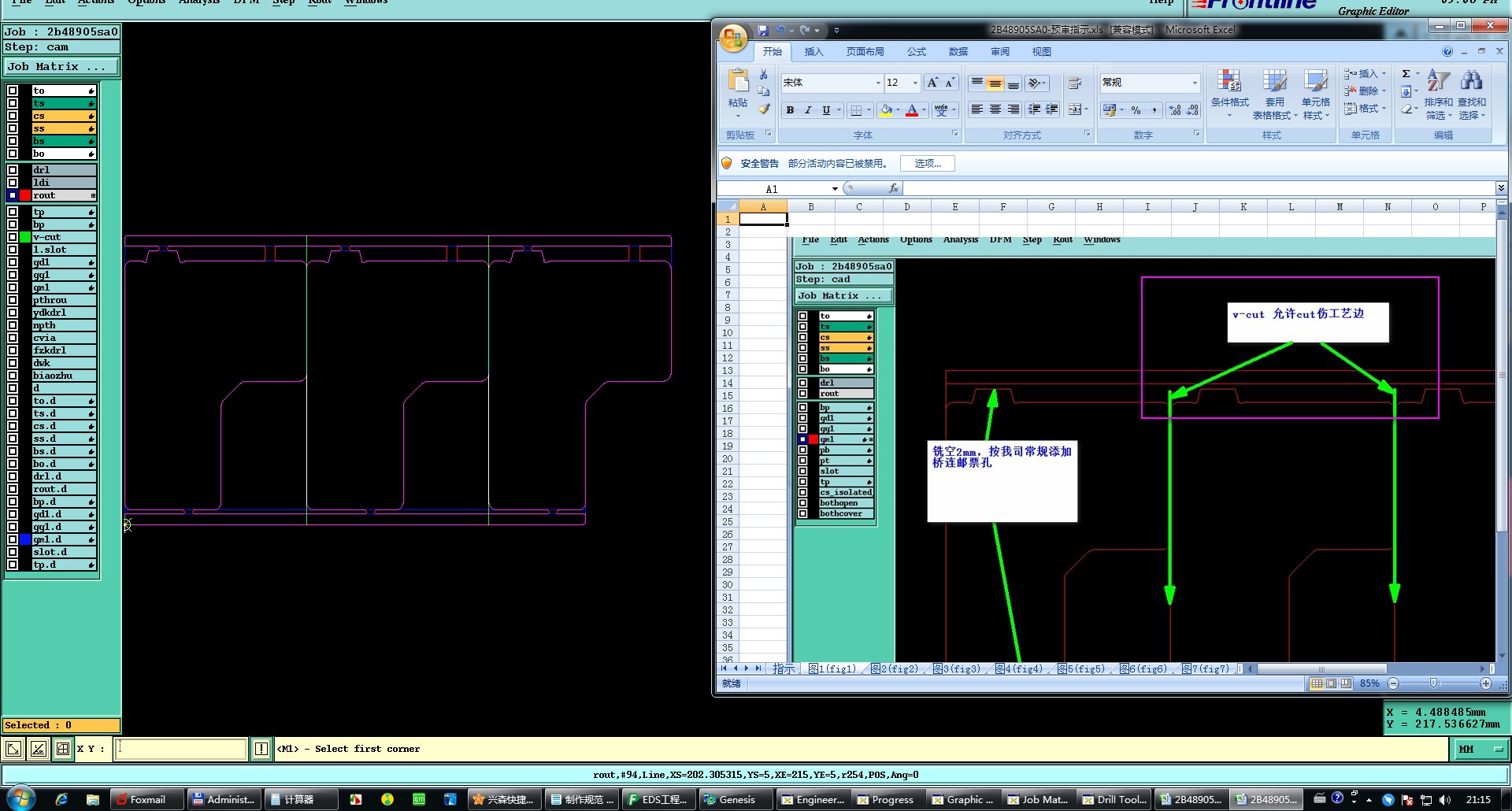Viewport: 1512px width, 811px height.
Task: Select the 图2(fig2) sheet tab
Action: [x=895, y=668]
